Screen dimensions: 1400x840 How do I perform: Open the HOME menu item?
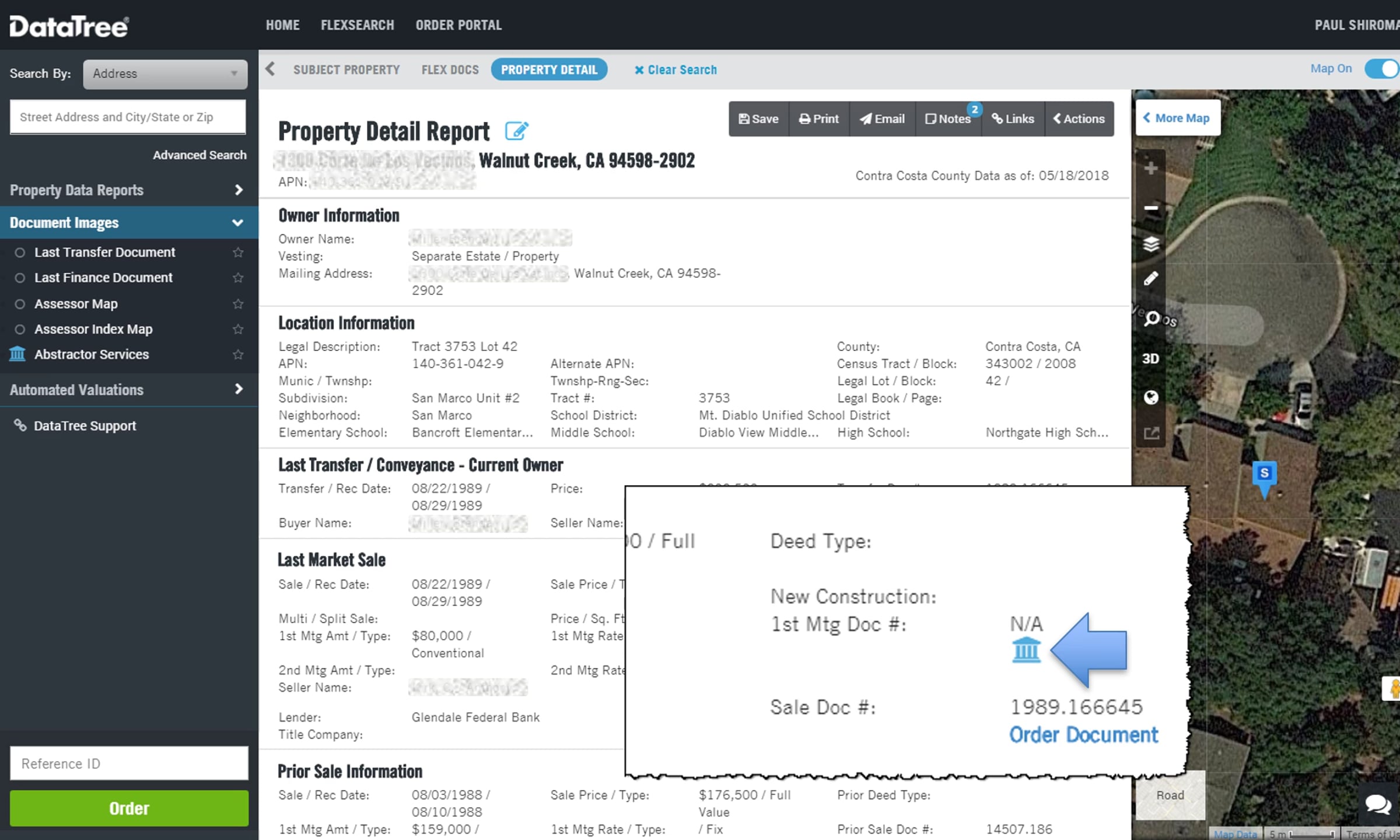click(283, 25)
